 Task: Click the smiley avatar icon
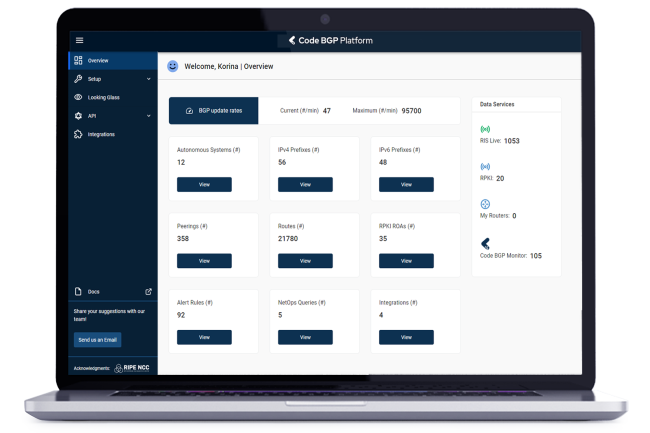pos(172,66)
